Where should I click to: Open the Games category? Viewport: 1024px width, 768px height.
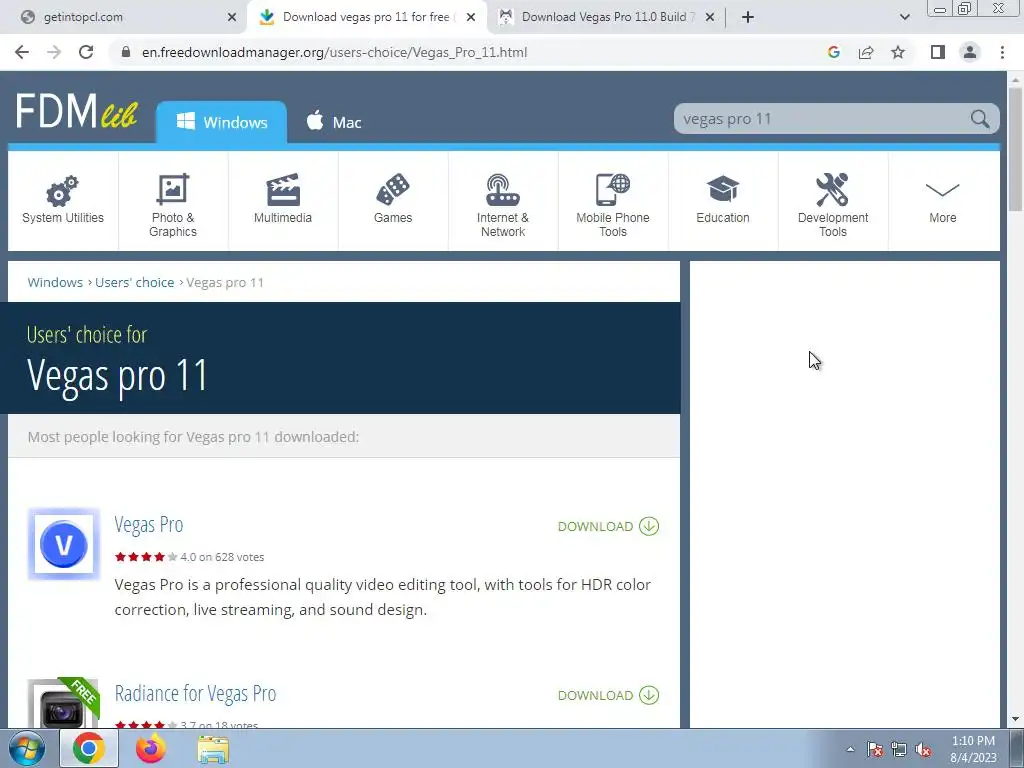click(392, 200)
